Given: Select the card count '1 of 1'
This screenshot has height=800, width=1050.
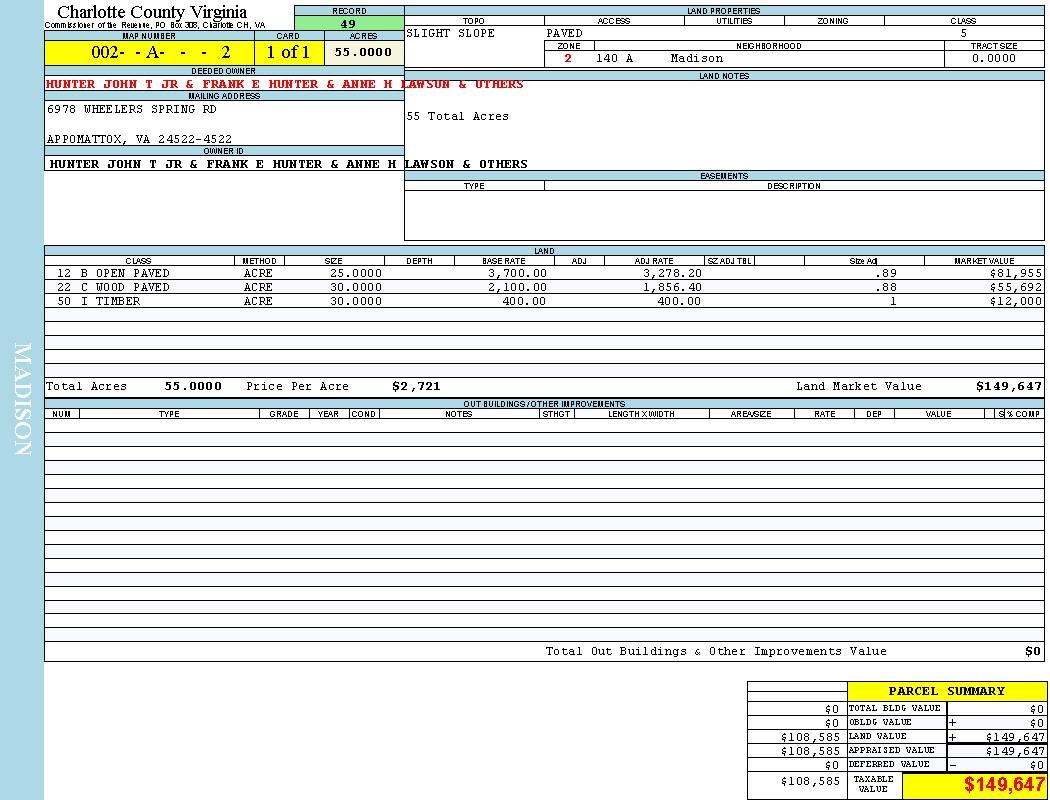Looking at the screenshot, I should [288, 53].
